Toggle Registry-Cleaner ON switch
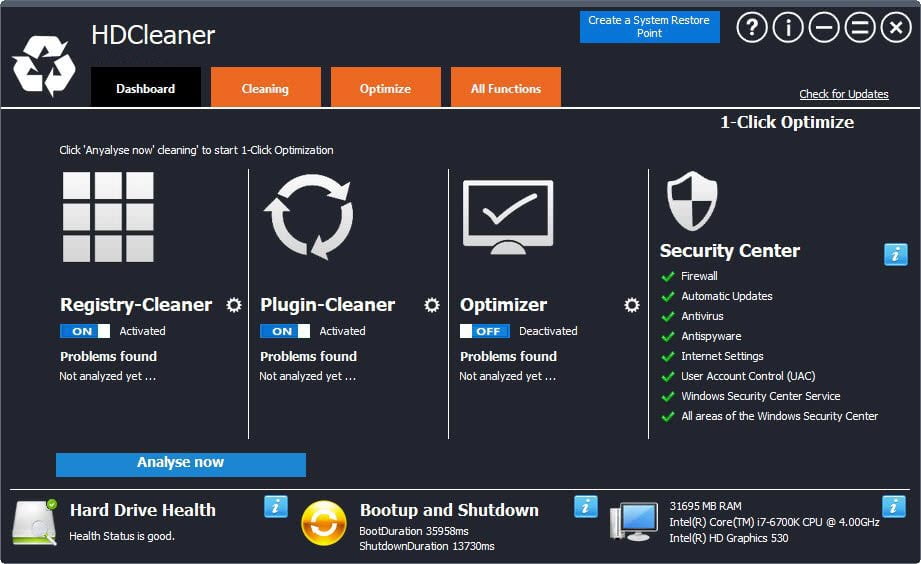The width and height of the screenshot is (921, 564). coord(85,331)
